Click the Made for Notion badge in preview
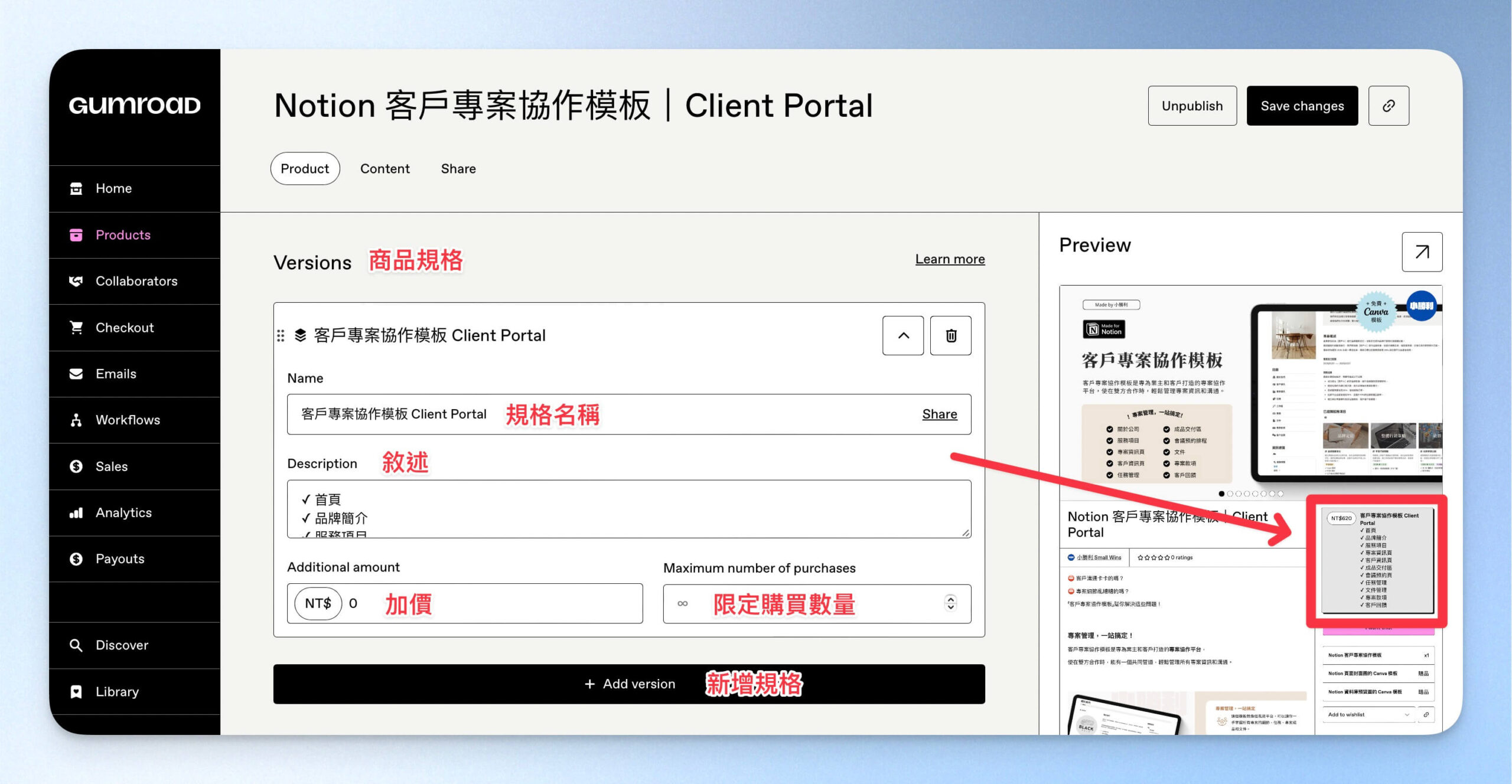This screenshot has height=784, width=1512. point(1104,329)
